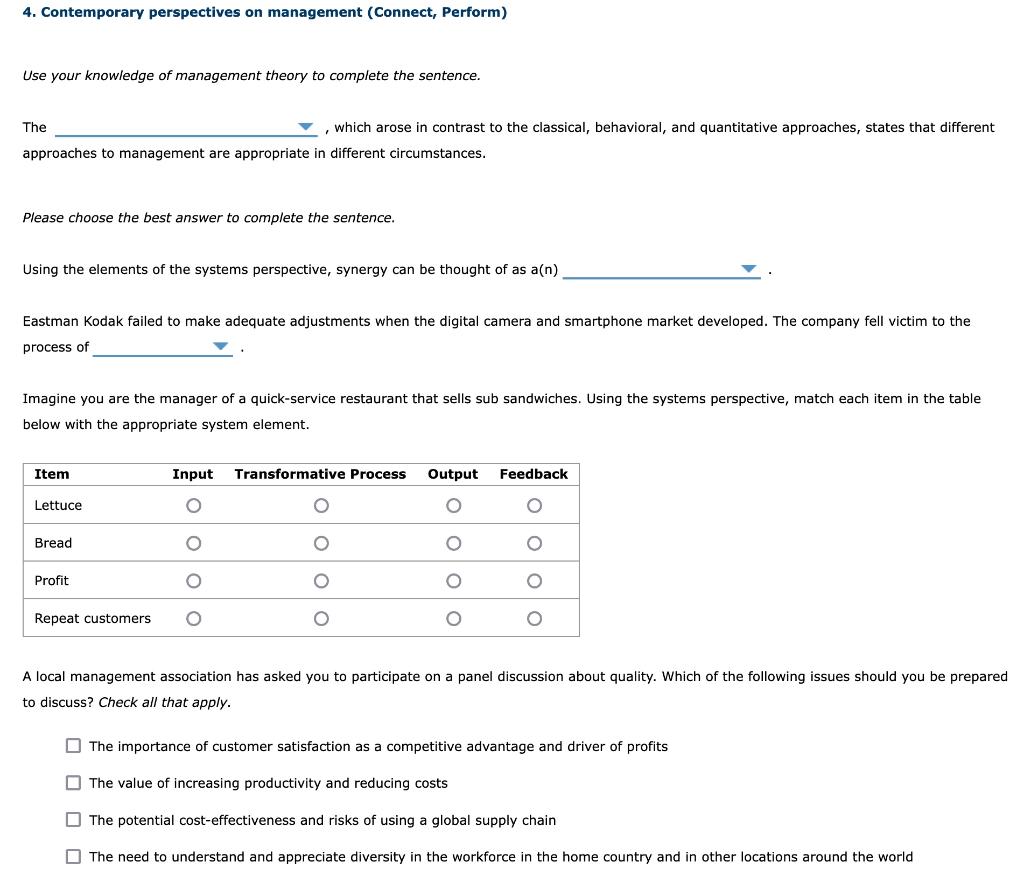The height and width of the screenshot is (883, 1024).
Task: Select Feedback radio button for Profit
Action: pyautogui.click(x=533, y=580)
